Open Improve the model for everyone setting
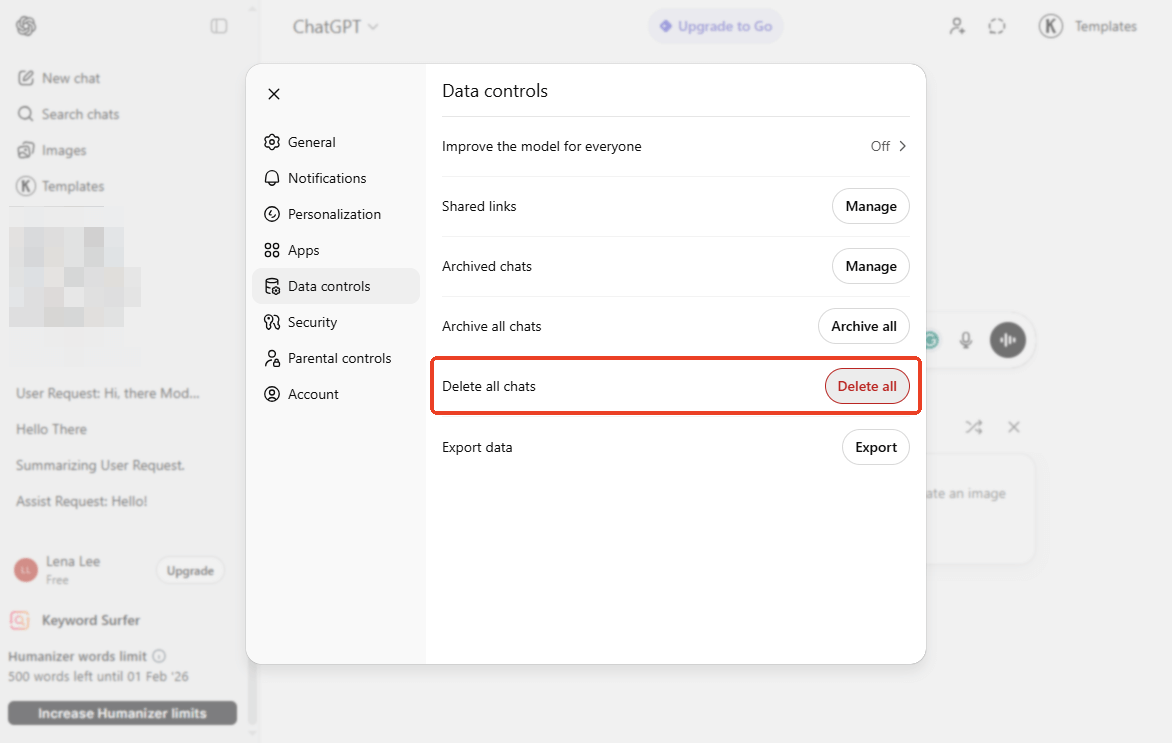 pyautogui.click(x=675, y=146)
